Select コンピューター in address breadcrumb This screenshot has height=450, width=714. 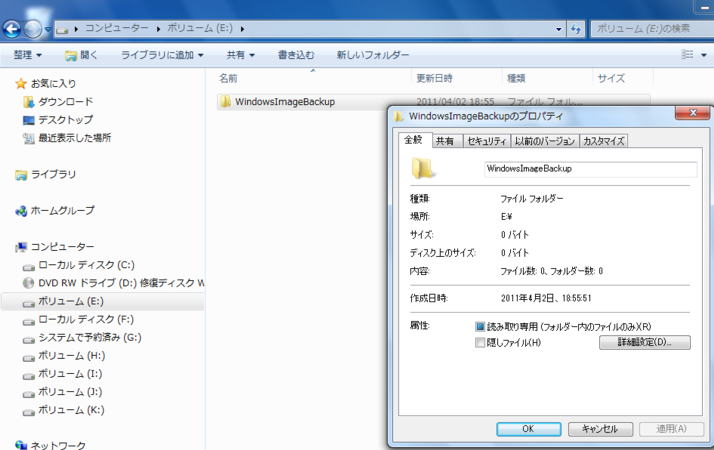pyautogui.click(x=117, y=28)
